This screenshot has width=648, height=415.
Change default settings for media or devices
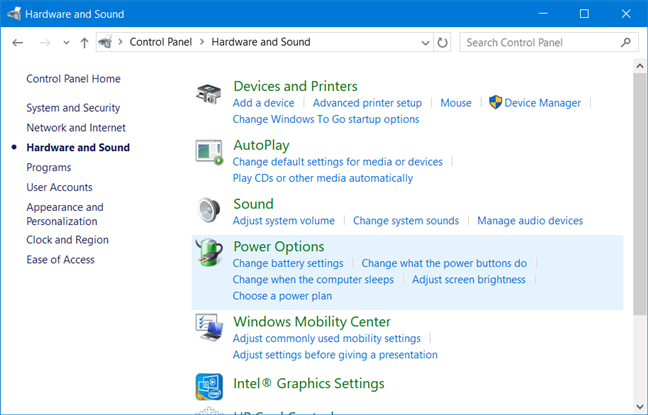point(338,162)
